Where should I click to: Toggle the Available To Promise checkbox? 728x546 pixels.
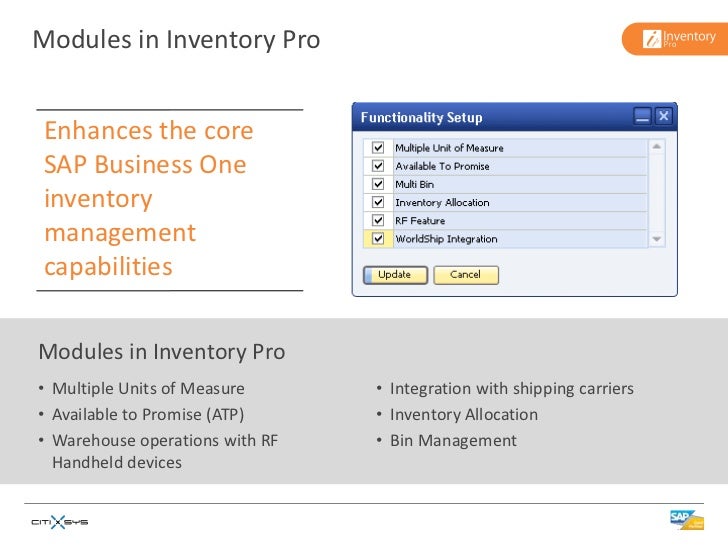point(378,166)
